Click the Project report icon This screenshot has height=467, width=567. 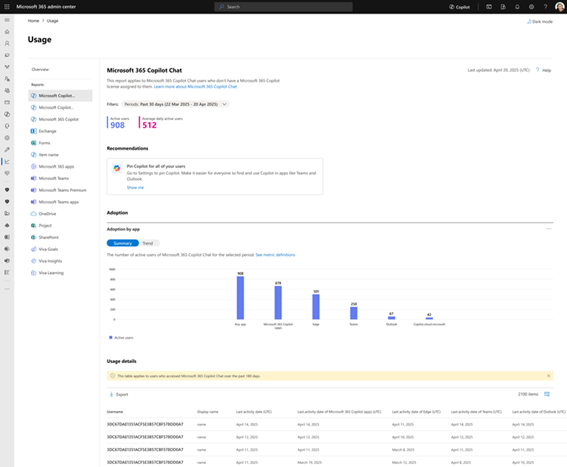(34, 225)
